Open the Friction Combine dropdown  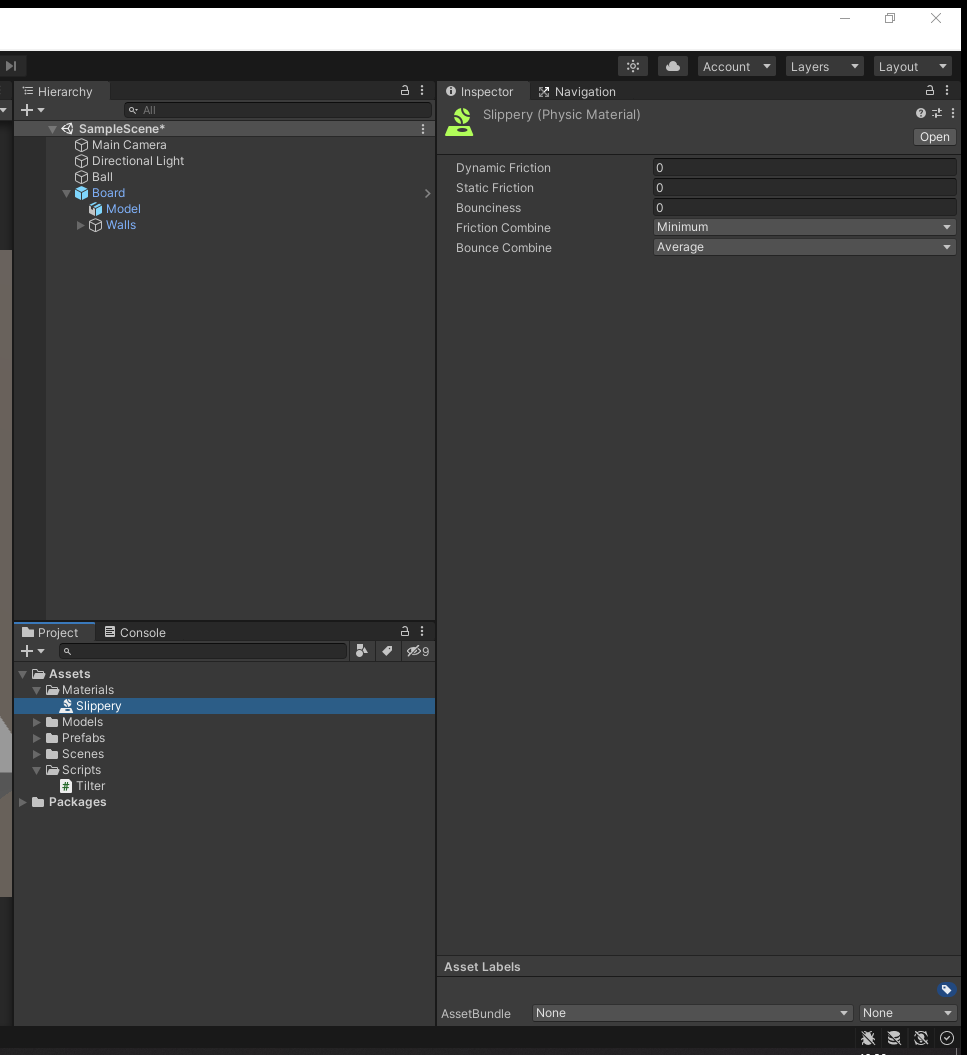pyautogui.click(x=804, y=227)
